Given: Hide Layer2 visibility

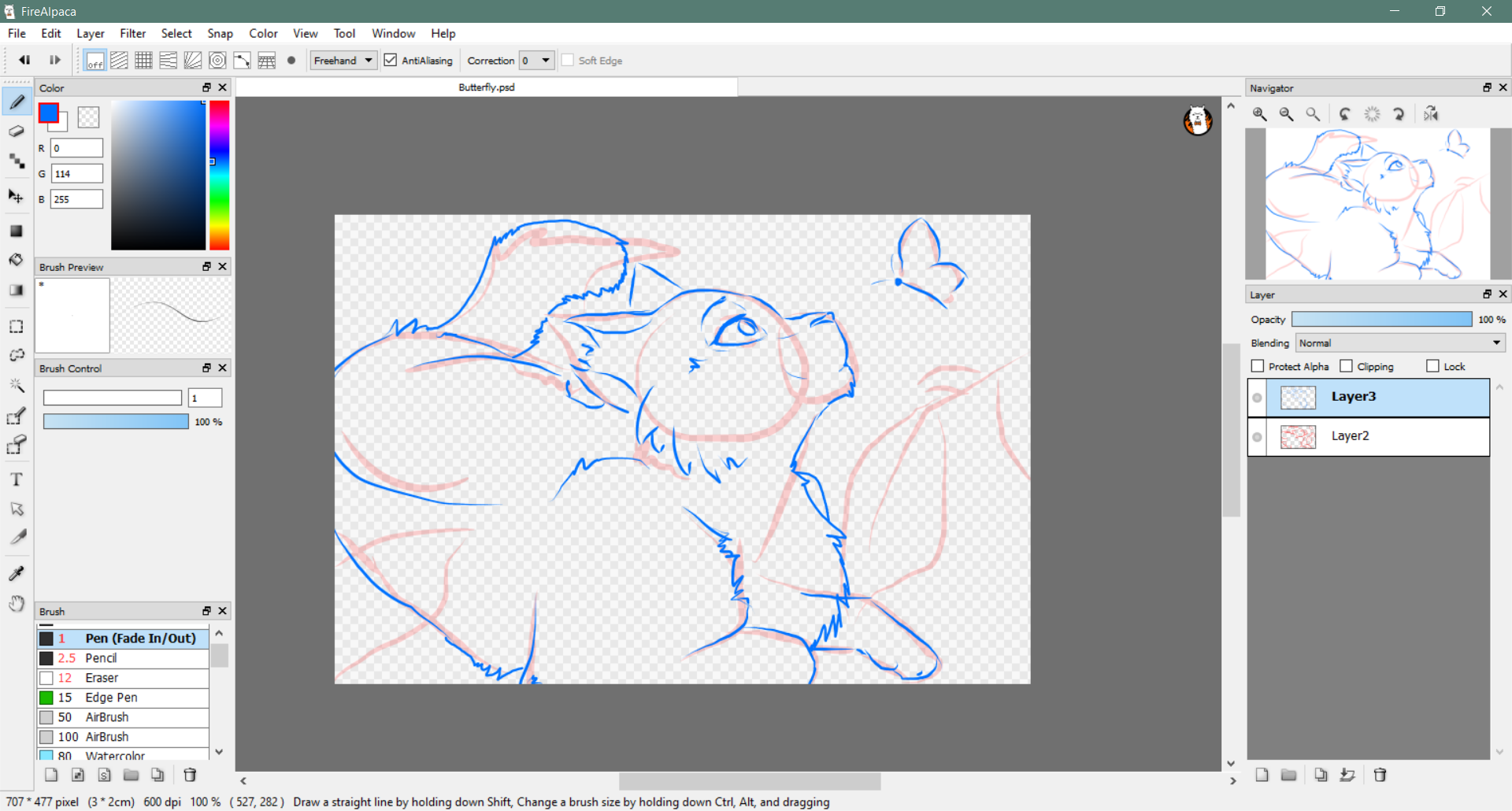Looking at the screenshot, I should (1258, 437).
